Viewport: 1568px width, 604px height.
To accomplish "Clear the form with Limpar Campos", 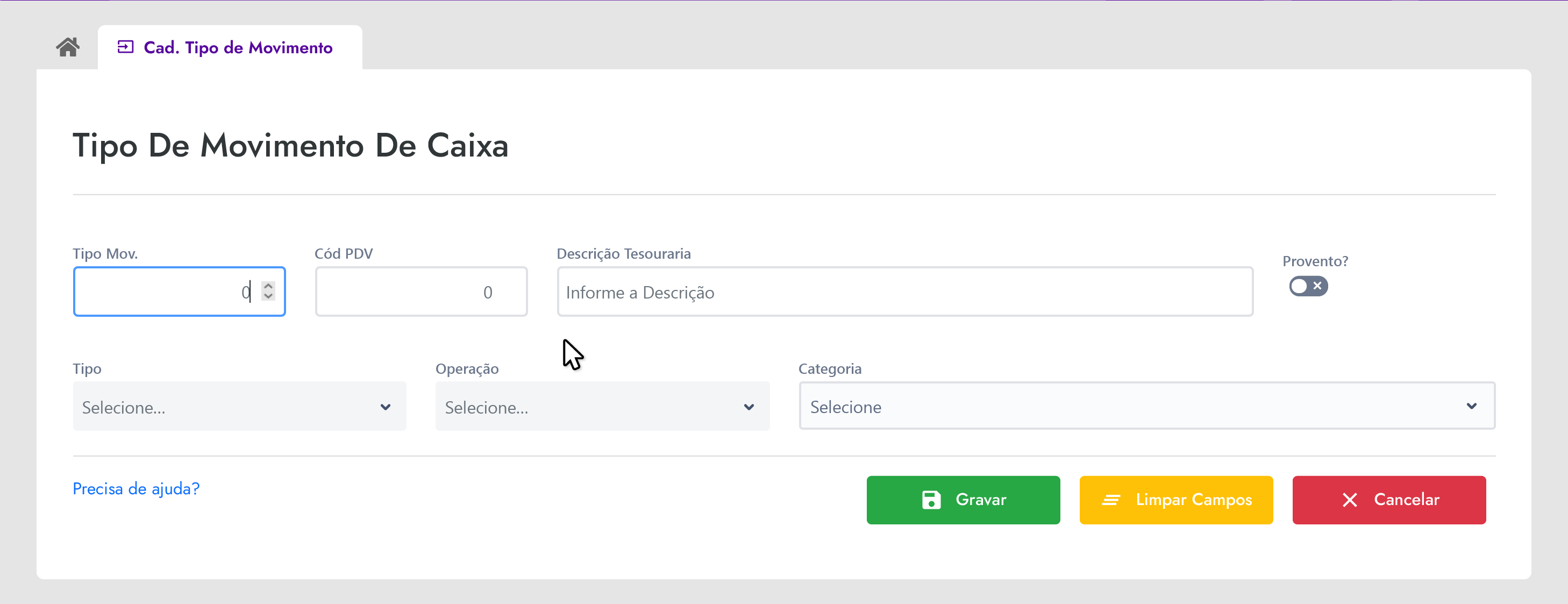I will [x=1175, y=500].
